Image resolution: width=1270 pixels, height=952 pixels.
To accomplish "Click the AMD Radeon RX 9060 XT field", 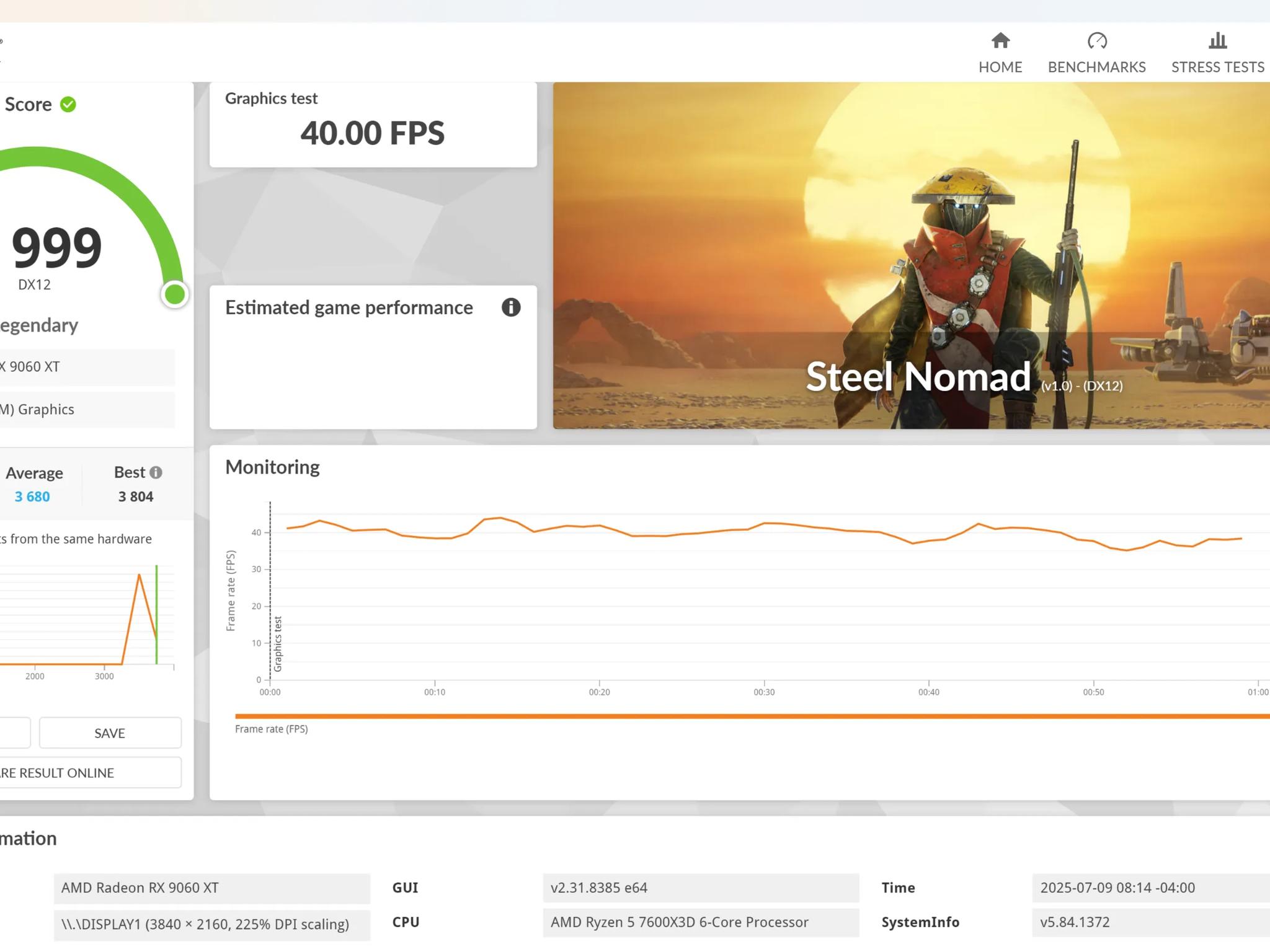I will (x=212, y=888).
